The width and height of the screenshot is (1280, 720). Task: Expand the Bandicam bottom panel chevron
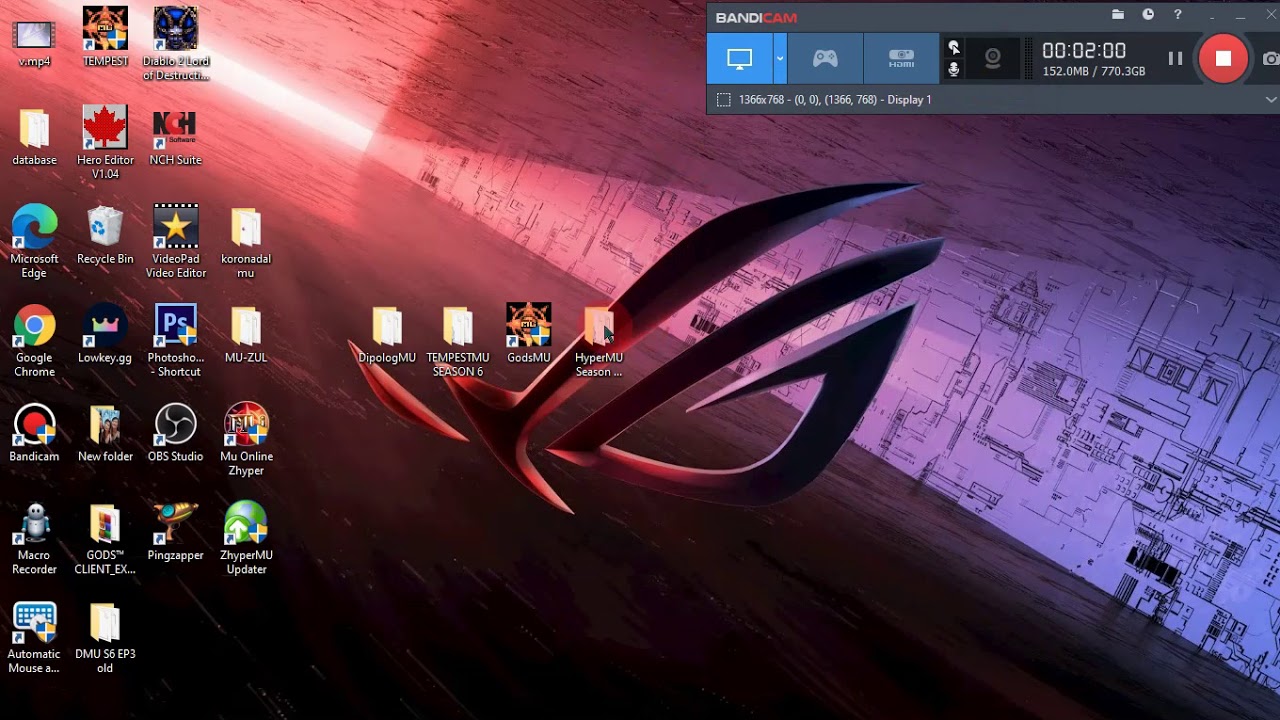(1271, 100)
